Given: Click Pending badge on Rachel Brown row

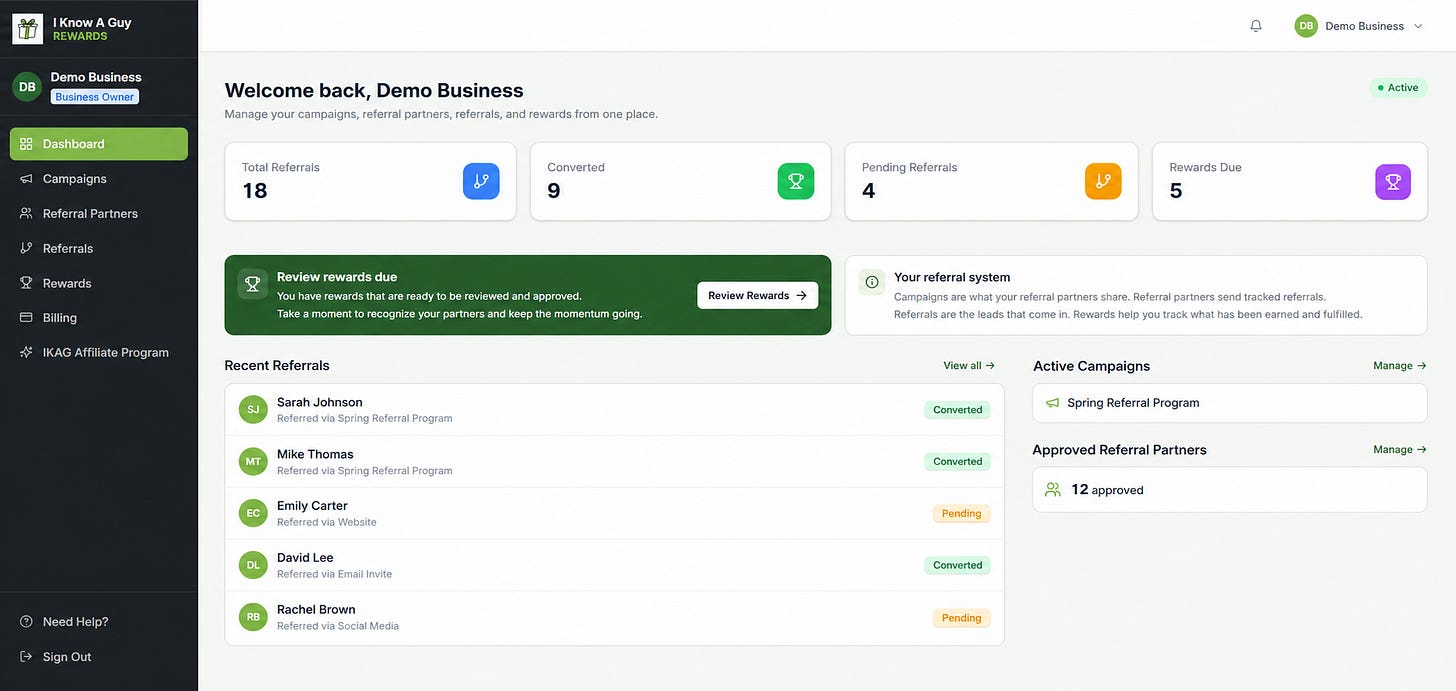Looking at the screenshot, I should pos(962,618).
